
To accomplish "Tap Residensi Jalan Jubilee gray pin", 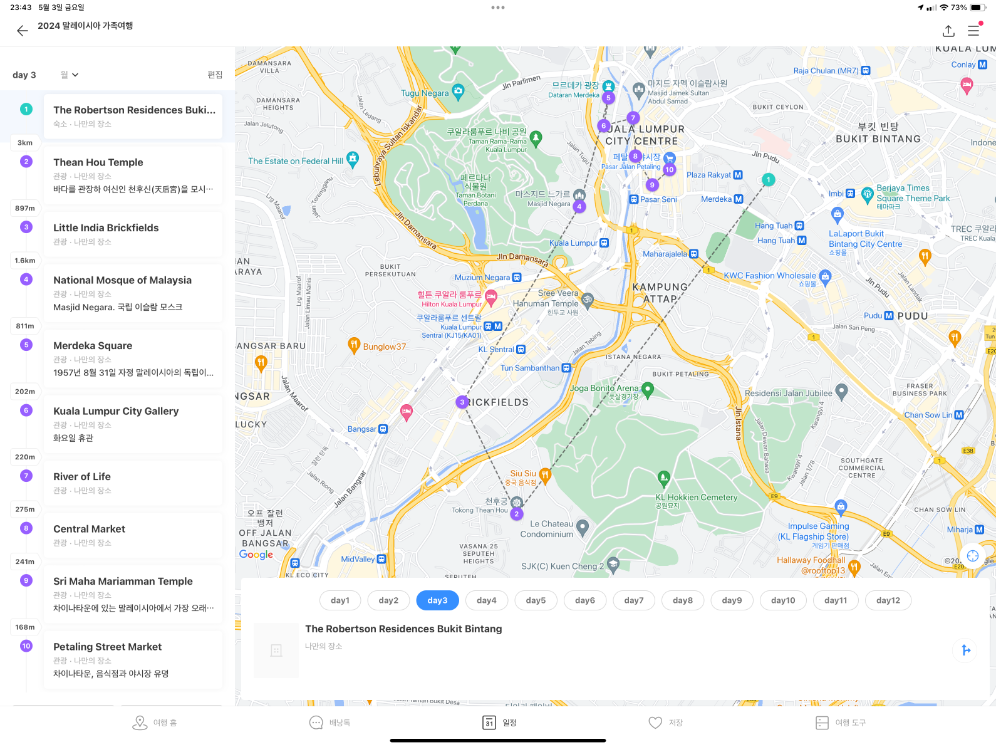I will point(841,392).
